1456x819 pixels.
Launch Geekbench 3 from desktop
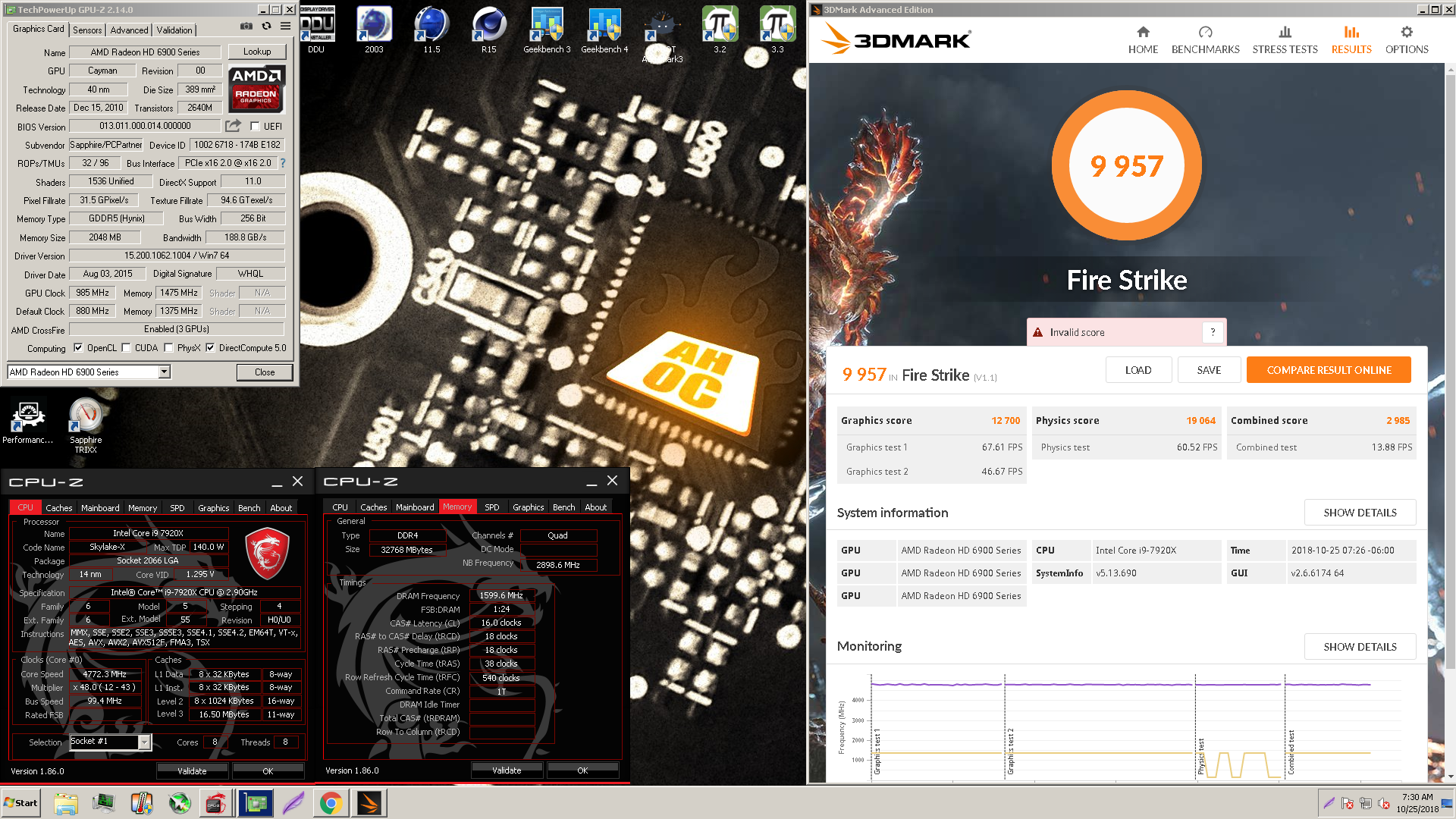pyautogui.click(x=547, y=30)
